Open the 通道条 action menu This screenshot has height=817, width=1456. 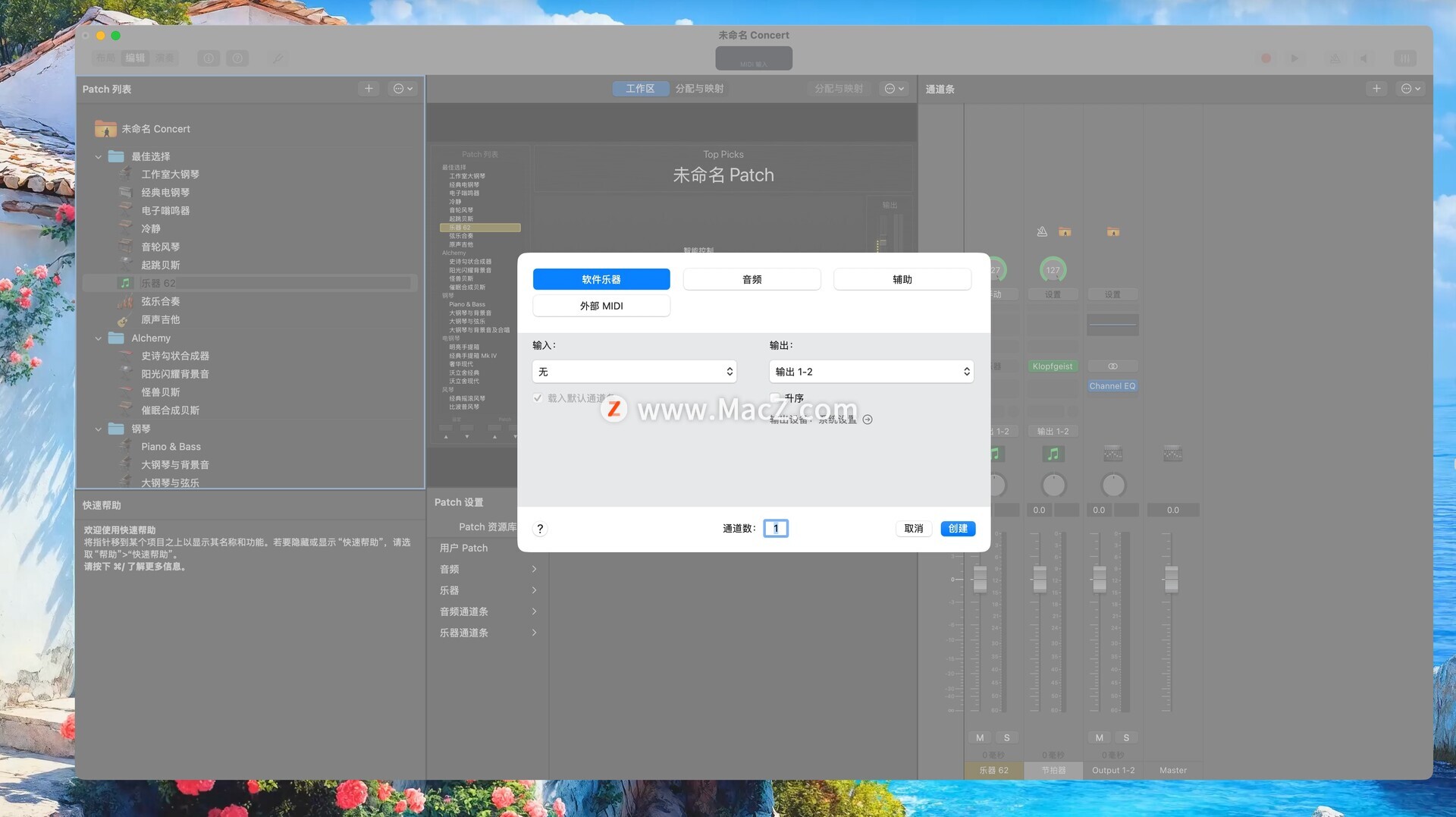pyautogui.click(x=1410, y=89)
